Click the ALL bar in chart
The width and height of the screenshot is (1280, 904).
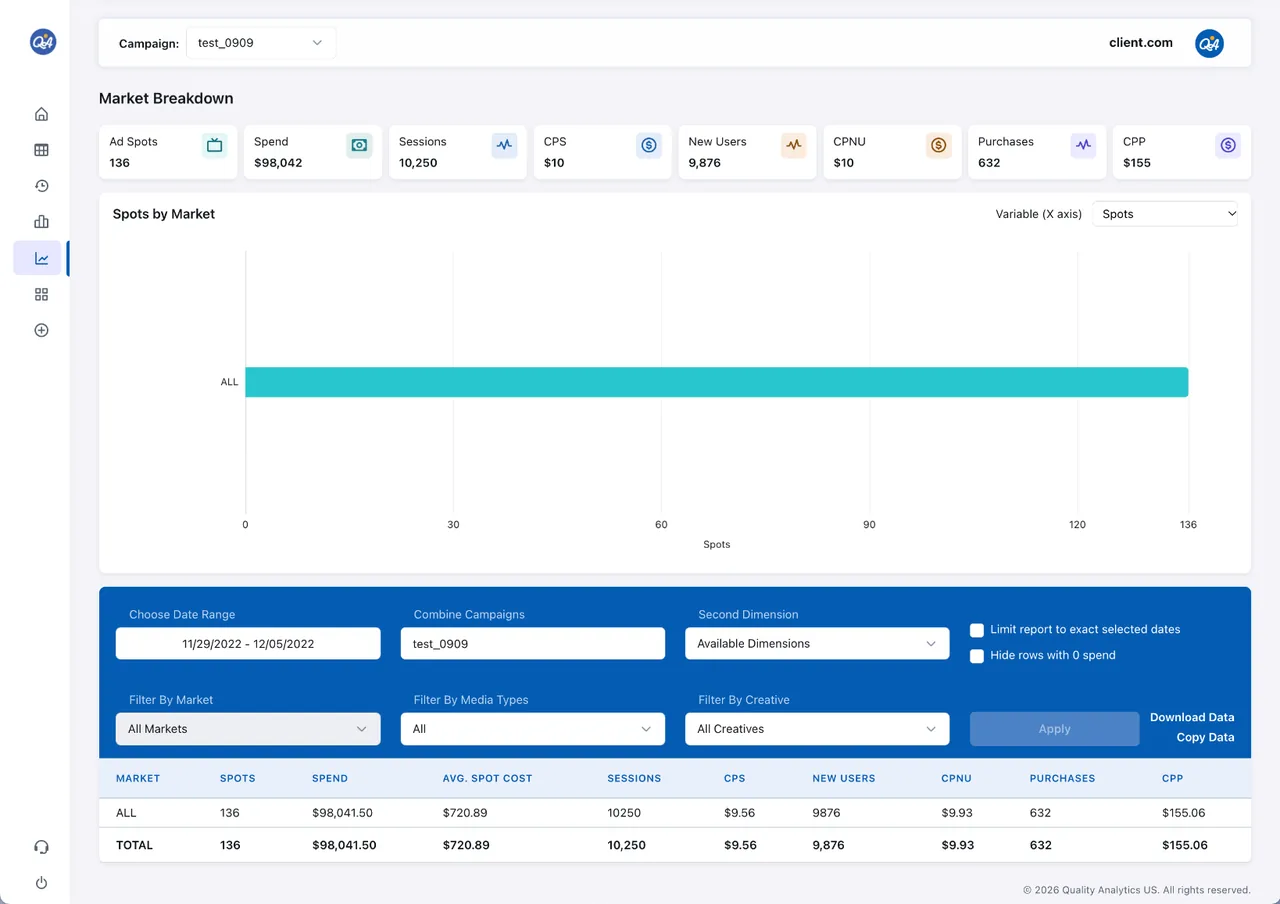(x=716, y=382)
